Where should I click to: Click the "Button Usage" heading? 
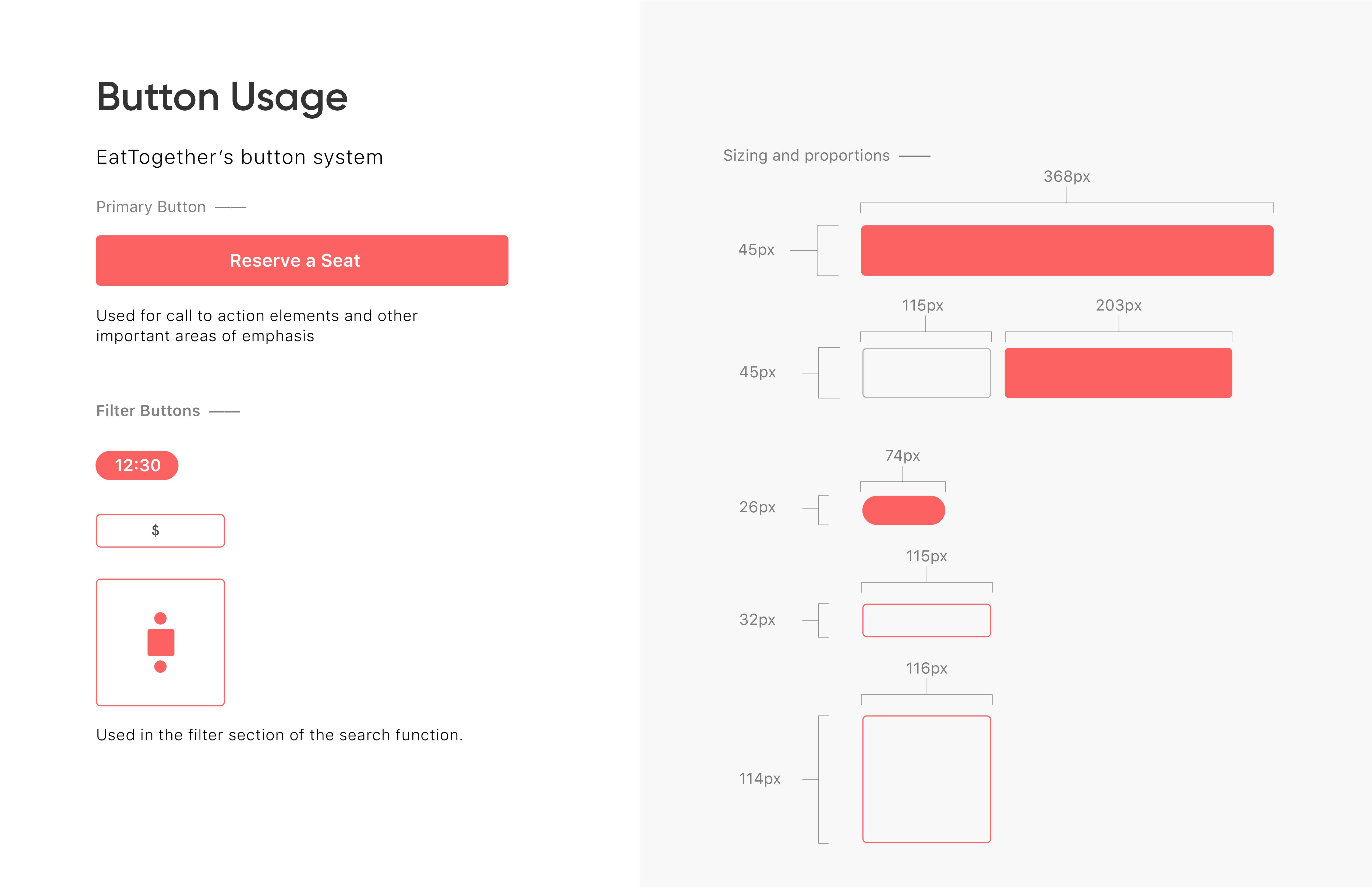coord(222,97)
